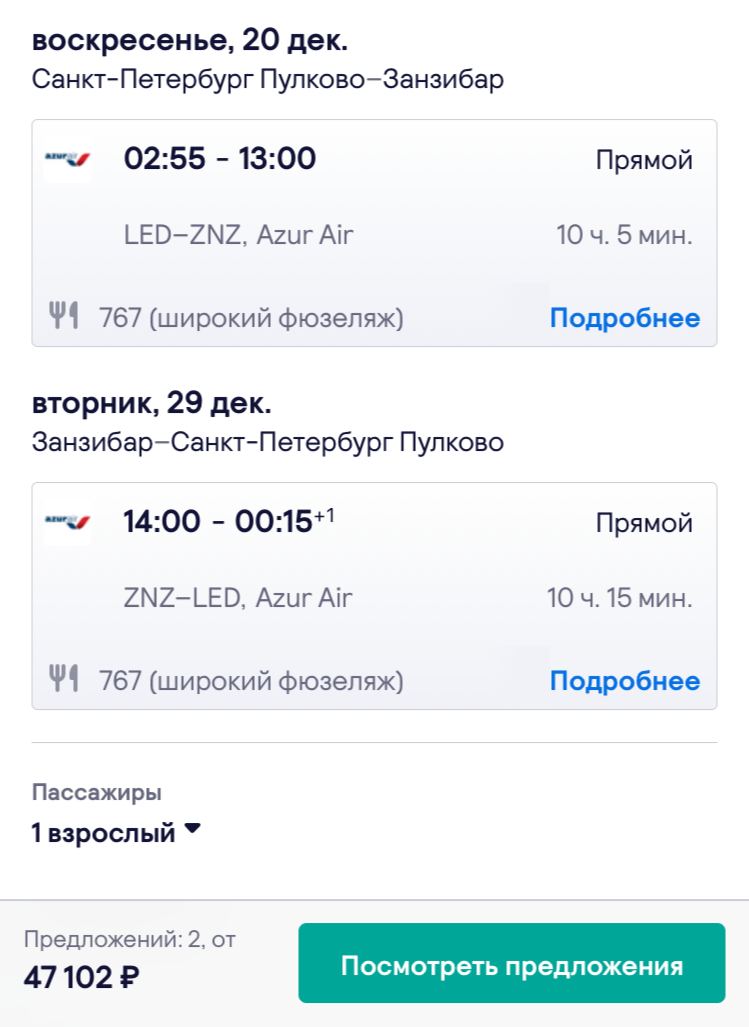This screenshot has width=749, height=1027.
Task: Click the вторник, 29 дек. heading
Action: point(151,403)
